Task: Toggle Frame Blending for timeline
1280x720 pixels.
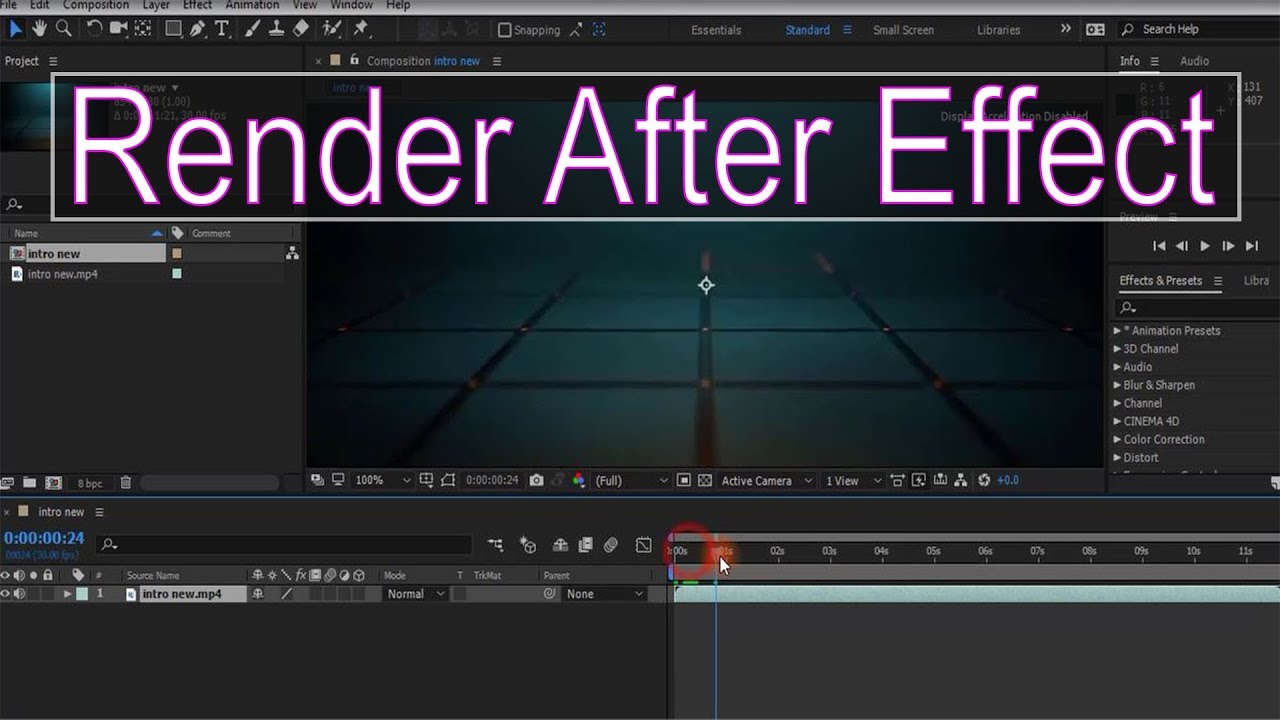Action: [586, 545]
